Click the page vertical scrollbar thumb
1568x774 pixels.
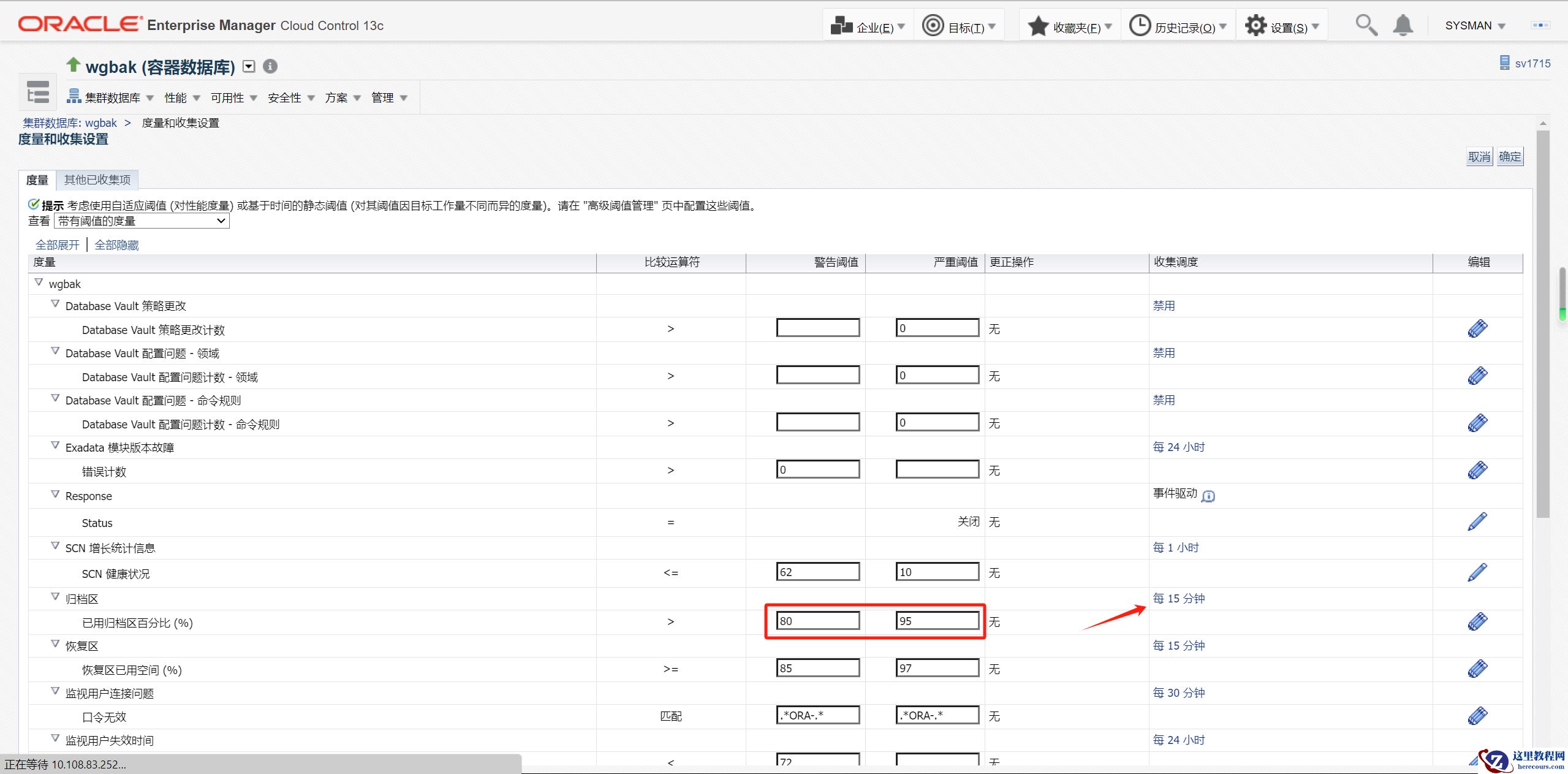[1542, 325]
